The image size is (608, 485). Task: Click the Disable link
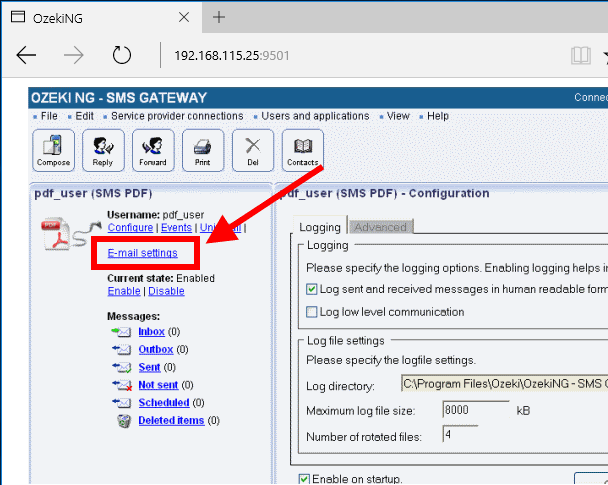166,291
